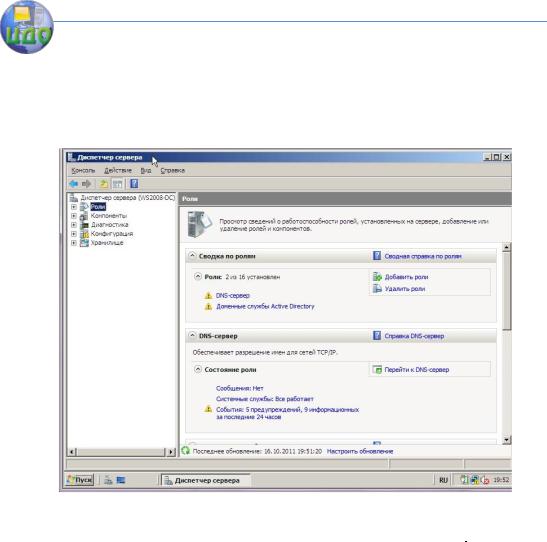Click the vertical scrollbar thumb in details pane
Viewport: 547px width, 542px height.
tap(507, 291)
